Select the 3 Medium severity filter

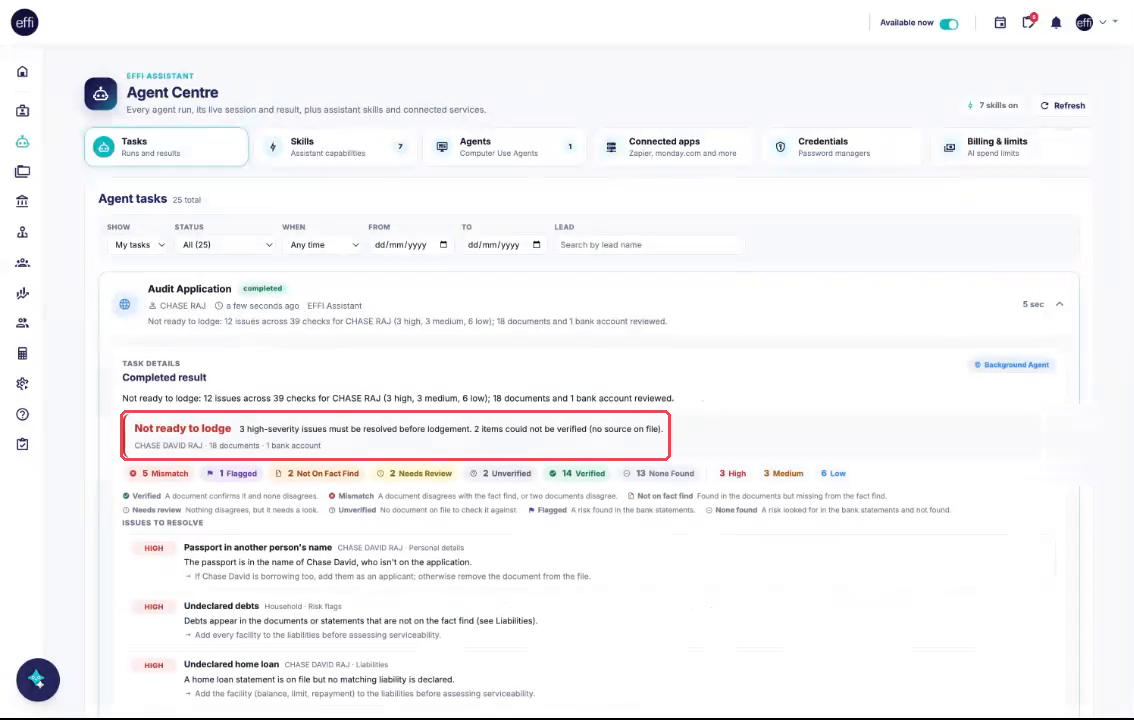pos(783,473)
